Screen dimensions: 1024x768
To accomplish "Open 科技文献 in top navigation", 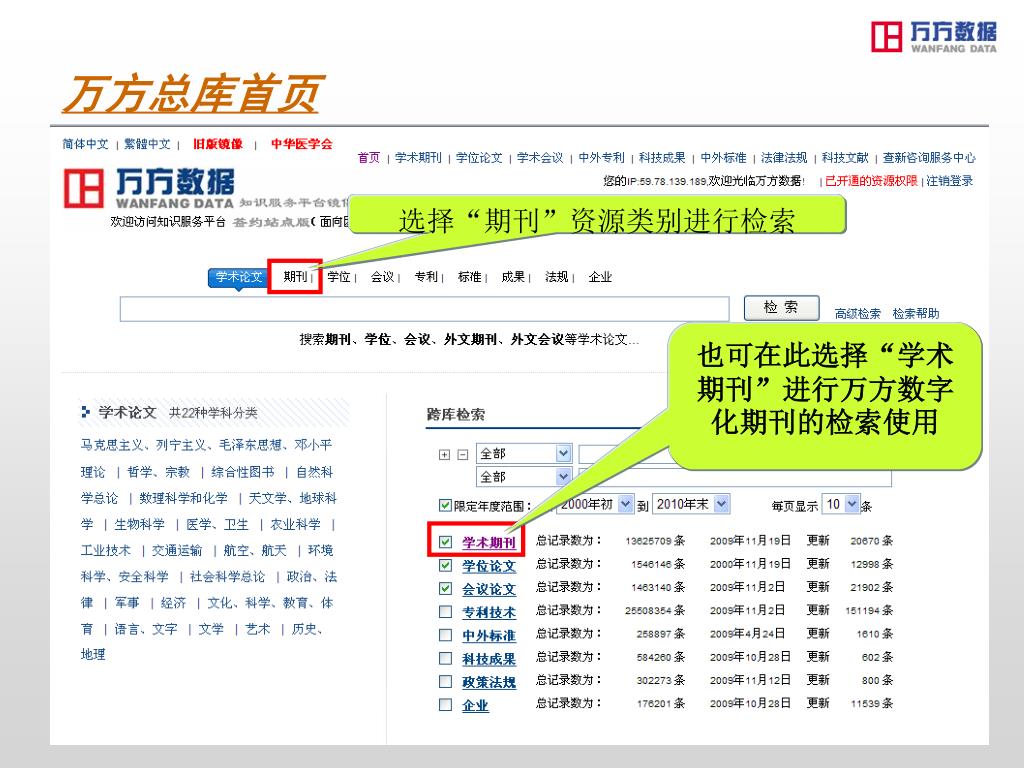I will click(x=845, y=157).
